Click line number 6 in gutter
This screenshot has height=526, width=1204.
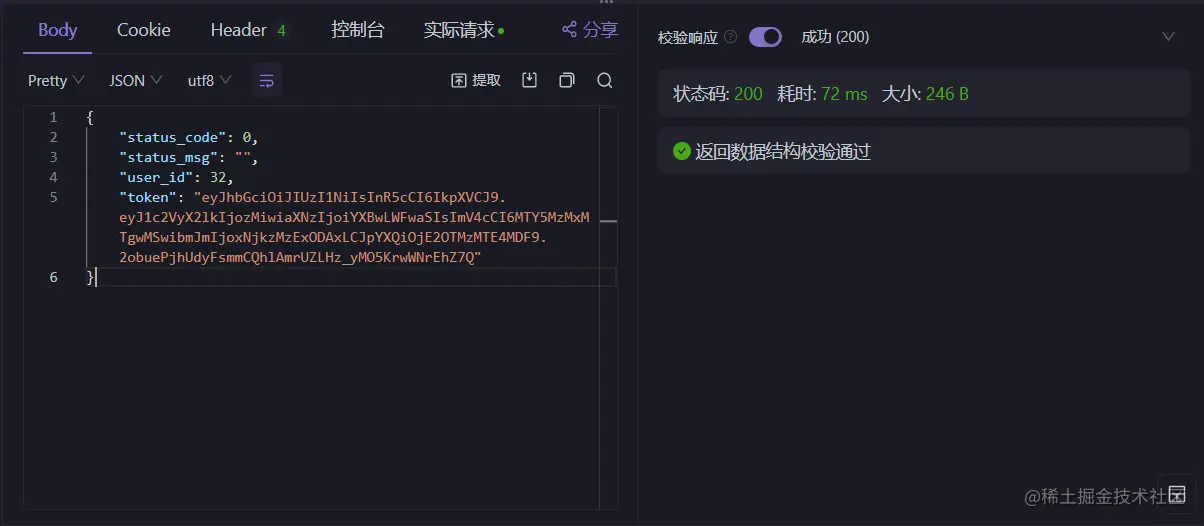click(54, 277)
